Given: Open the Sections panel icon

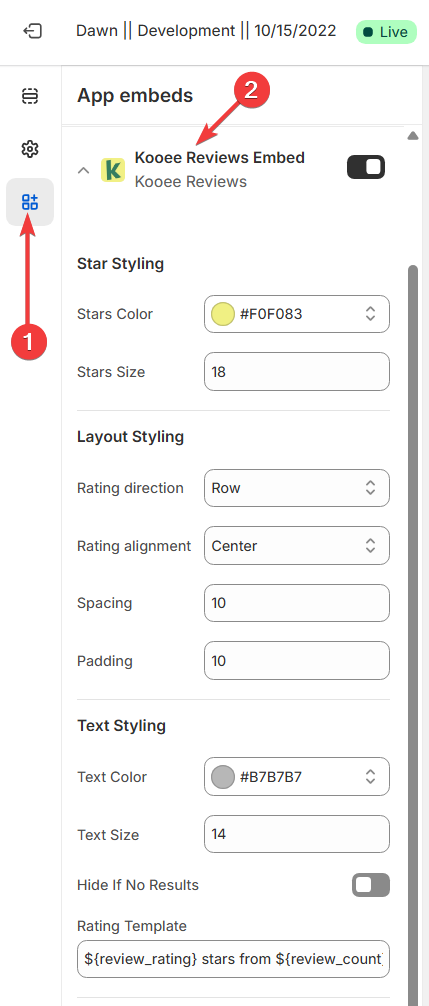Looking at the screenshot, I should pos(29,96).
